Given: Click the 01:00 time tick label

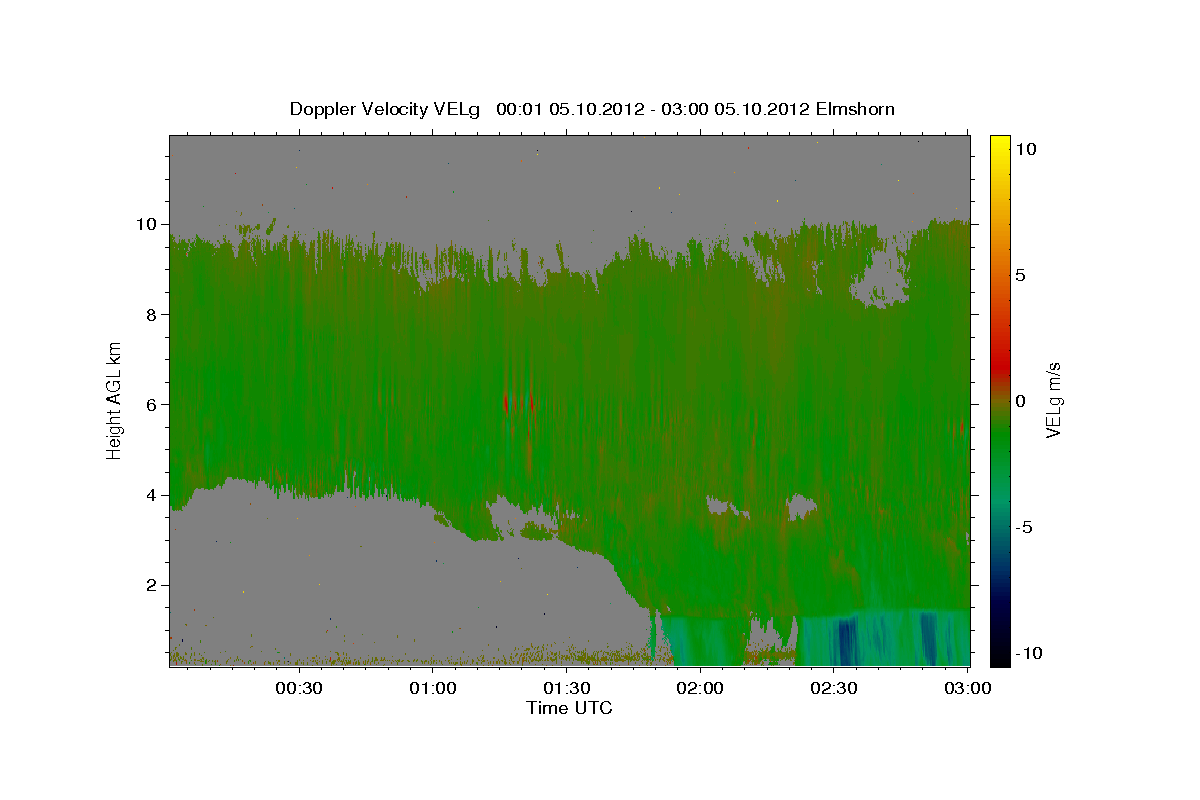Looking at the screenshot, I should click(x=434, y=688).
